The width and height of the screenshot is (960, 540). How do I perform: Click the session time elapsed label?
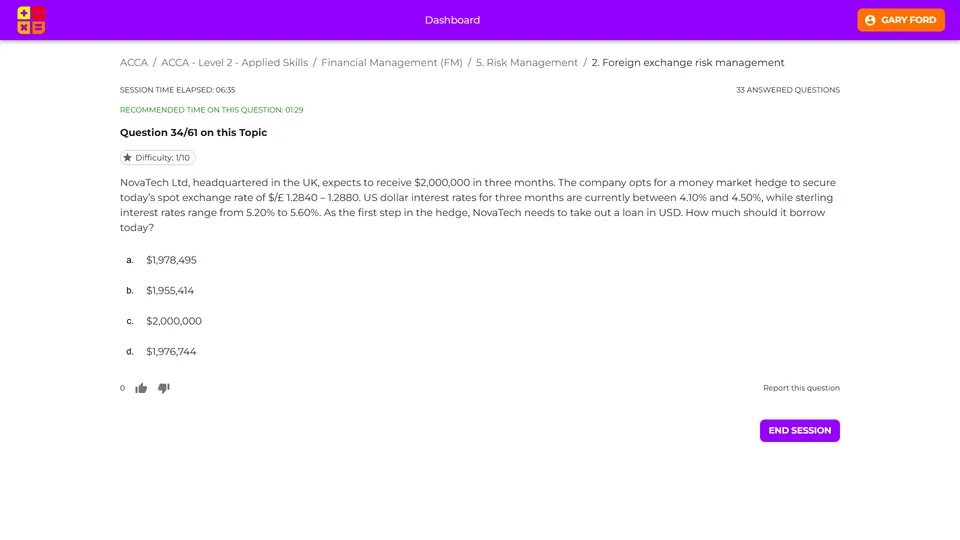click(177, 90)
